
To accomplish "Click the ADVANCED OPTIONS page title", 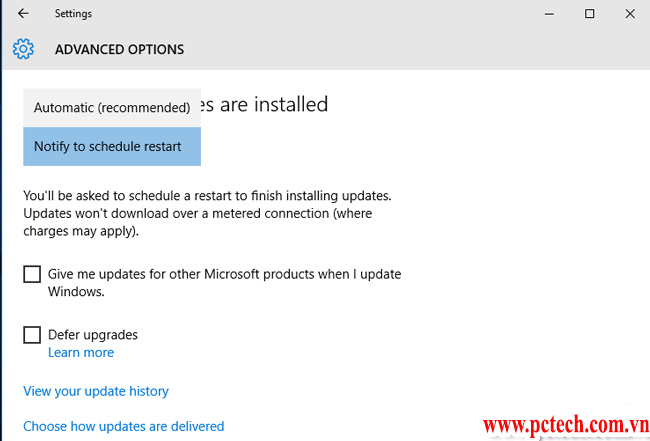I will click(x=119, y=49).
